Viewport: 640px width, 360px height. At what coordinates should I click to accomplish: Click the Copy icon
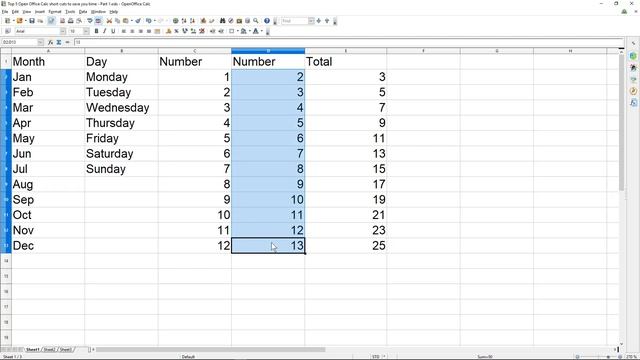(118, 21)
